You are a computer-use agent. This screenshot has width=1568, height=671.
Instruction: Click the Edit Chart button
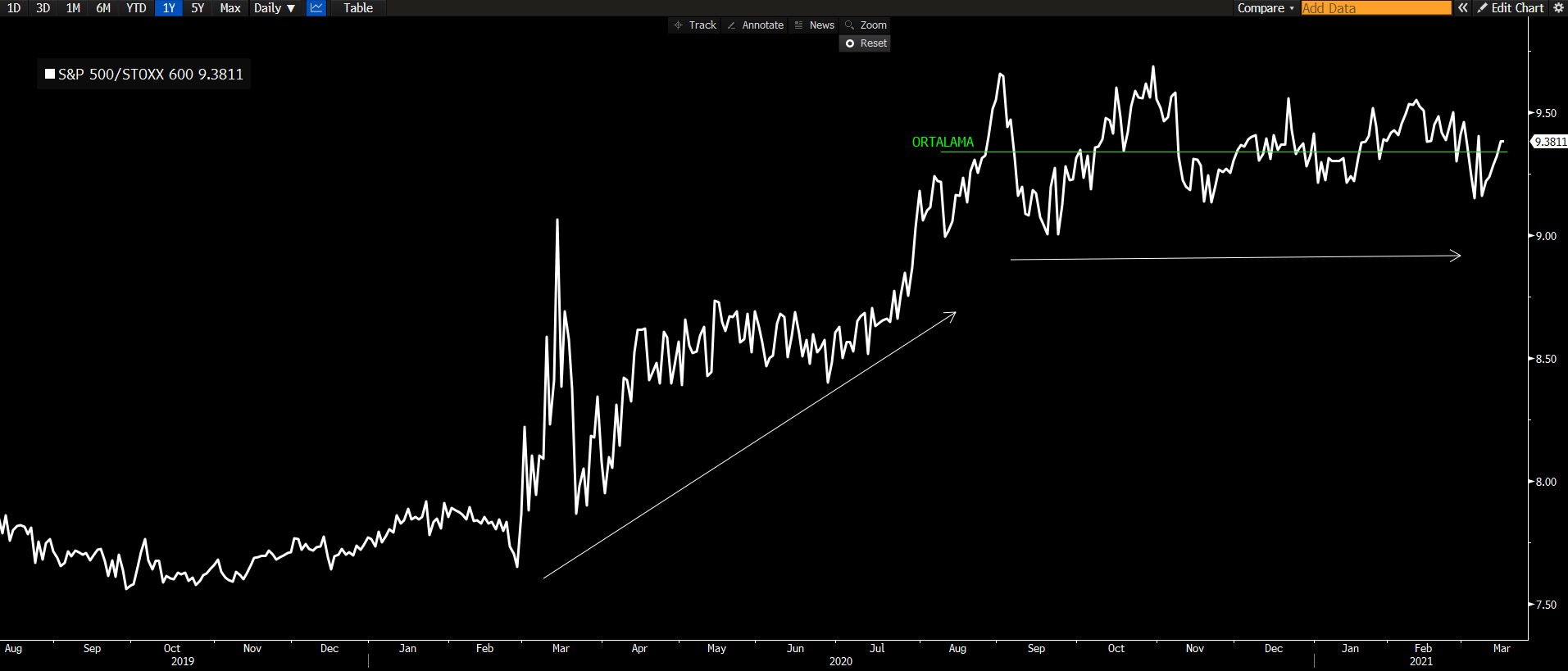coord(1511,8)
